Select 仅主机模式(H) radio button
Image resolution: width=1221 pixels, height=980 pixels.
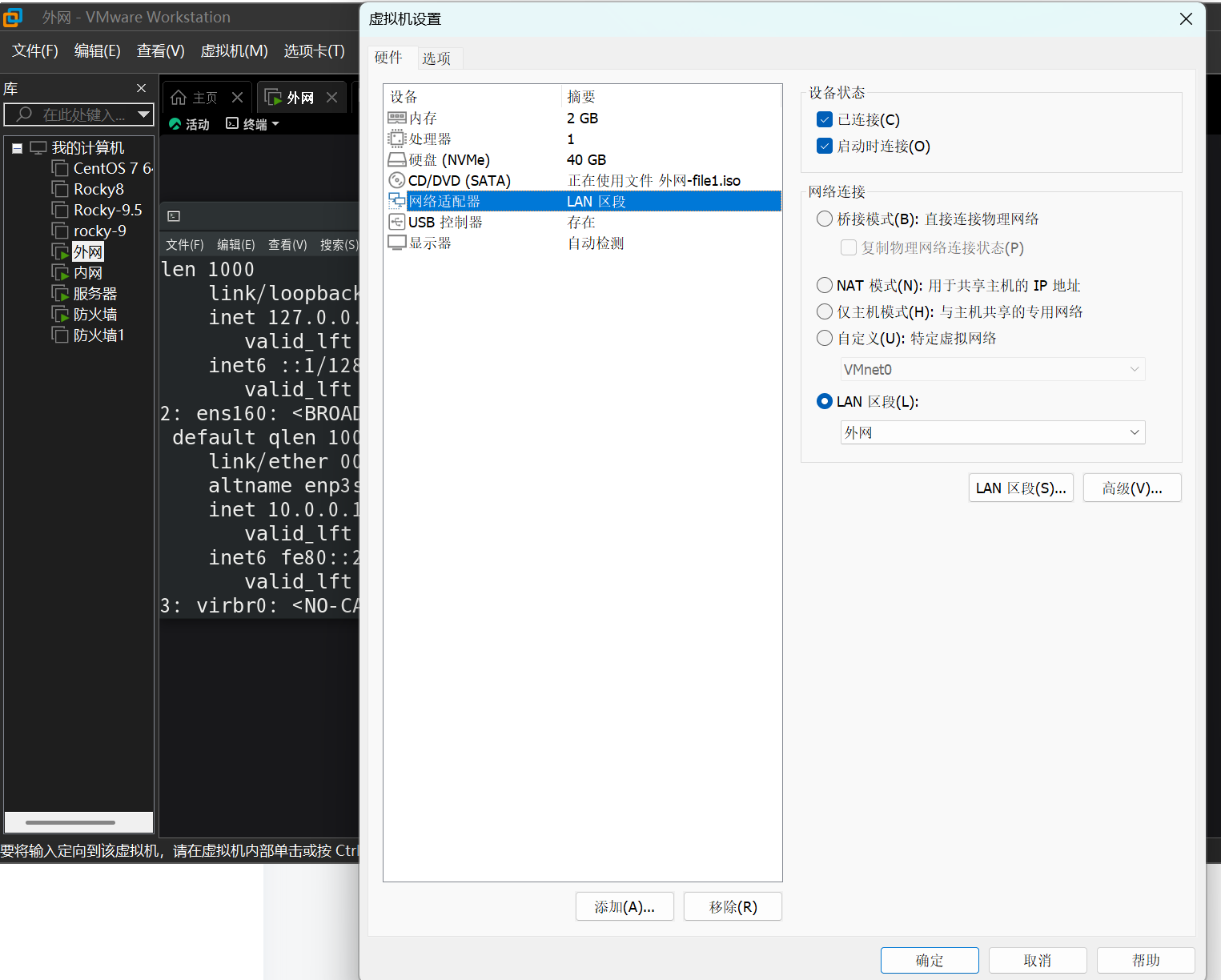point(825,311)
